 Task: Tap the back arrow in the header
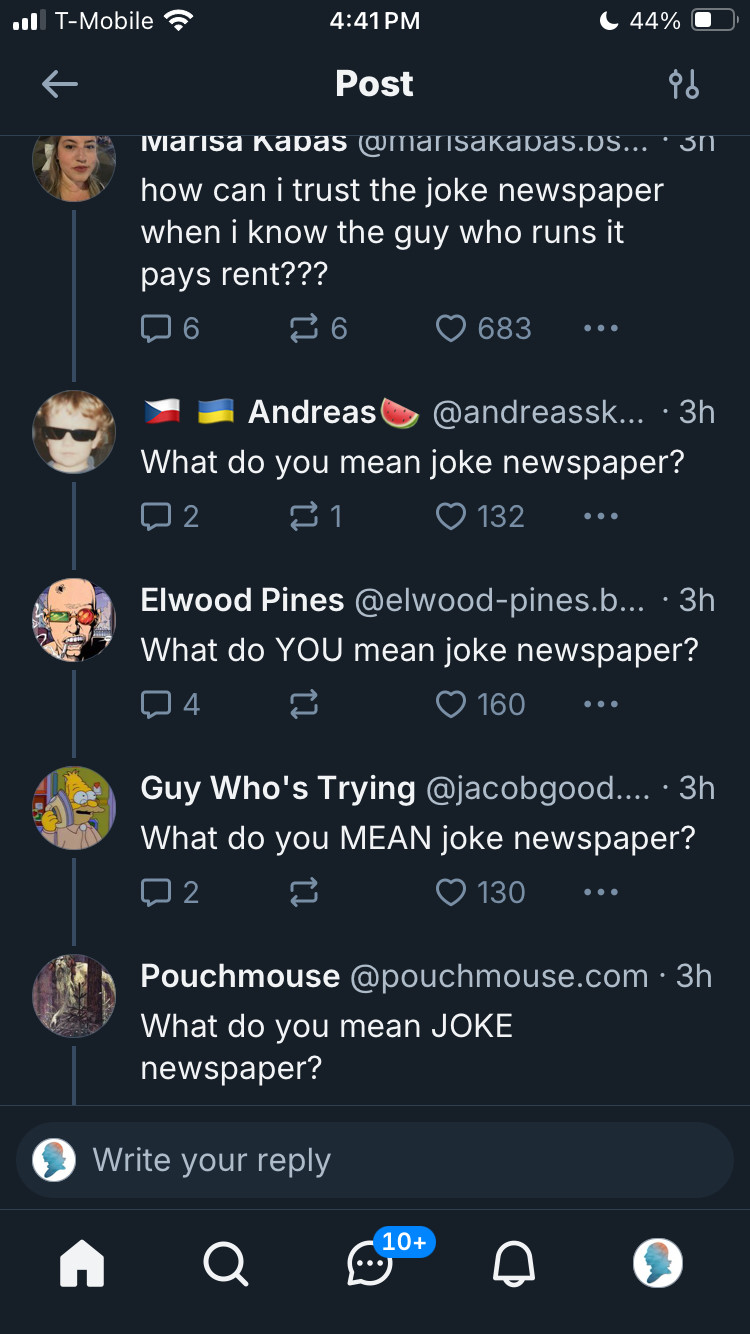(x=60, y=85)
